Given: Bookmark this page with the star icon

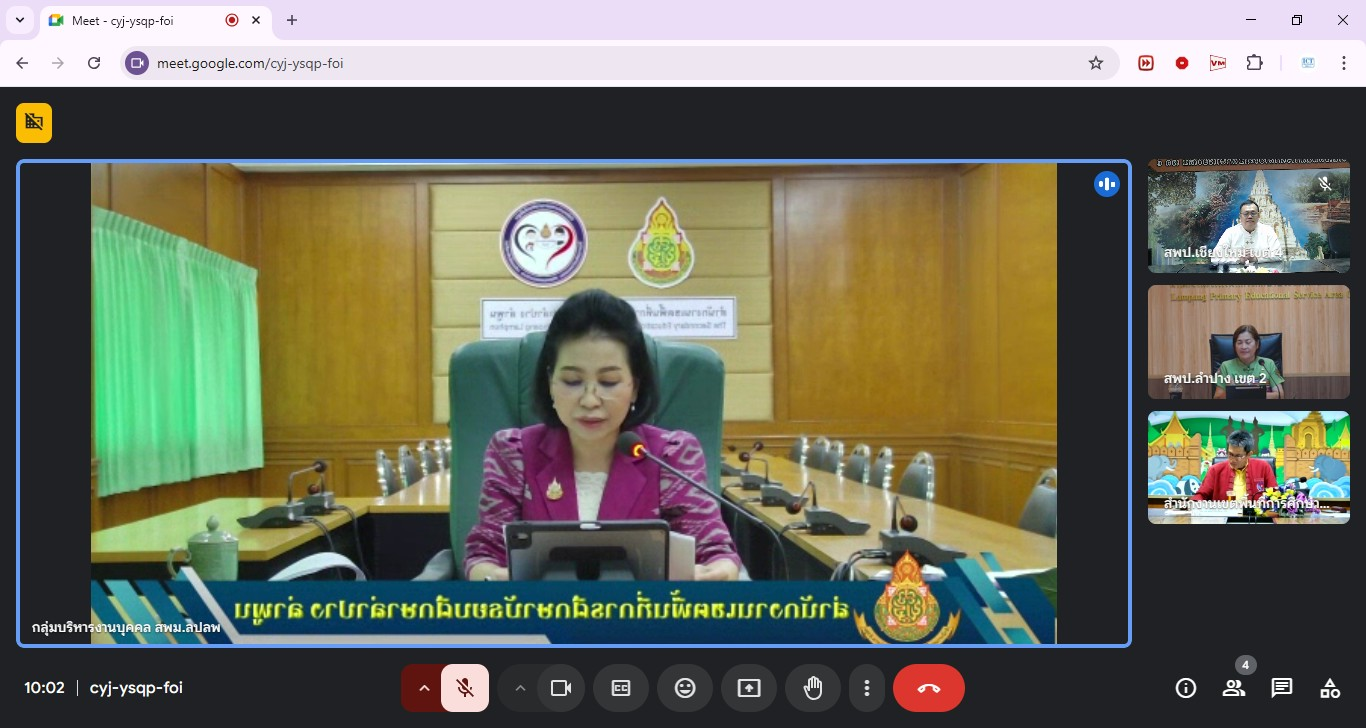Looking at the screenshot, I should point(1096,63).
